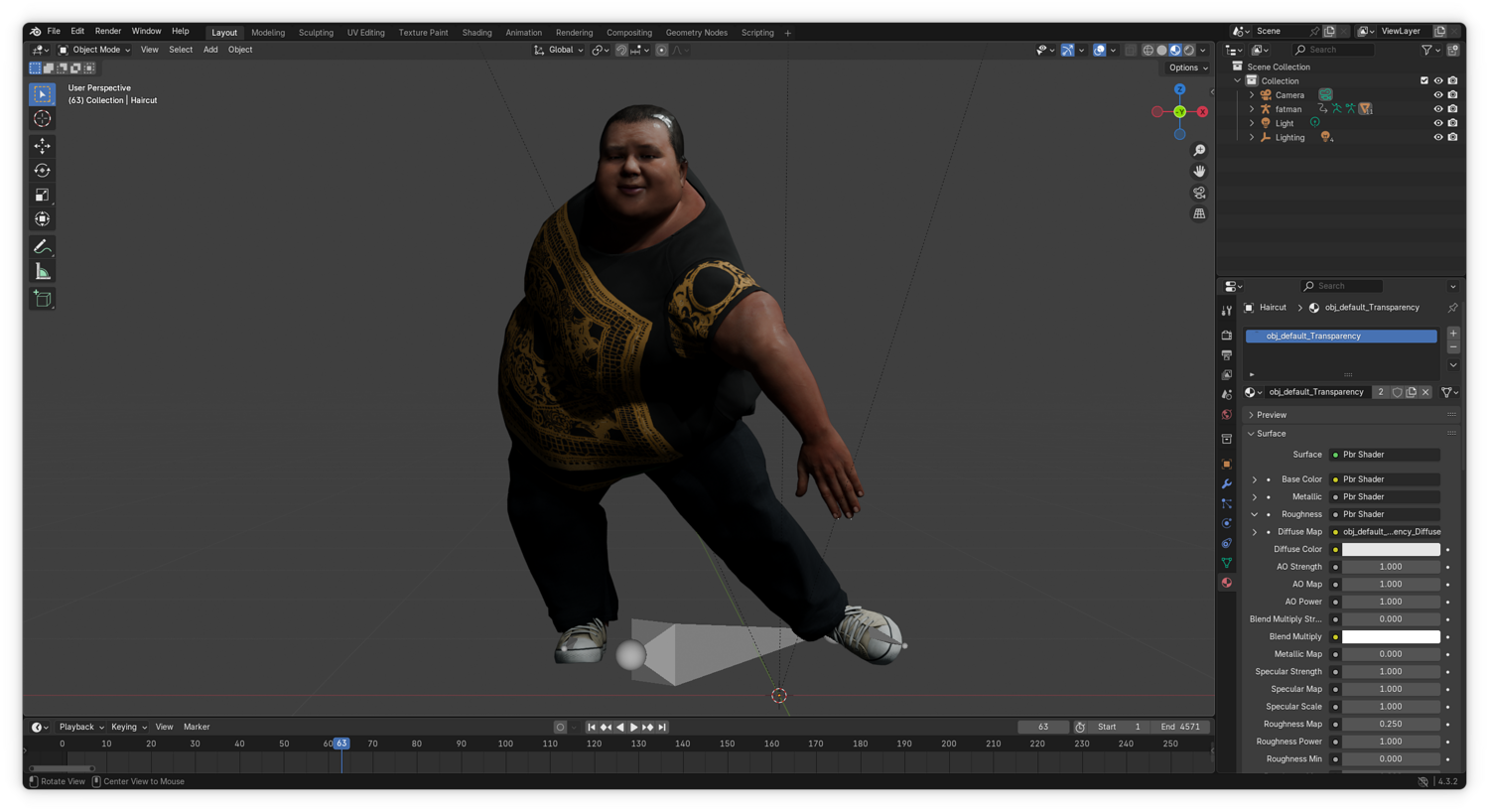Open the Material properties tab
The width and height of the screenshot is (1489, 812).
[x=1227, y=584]
